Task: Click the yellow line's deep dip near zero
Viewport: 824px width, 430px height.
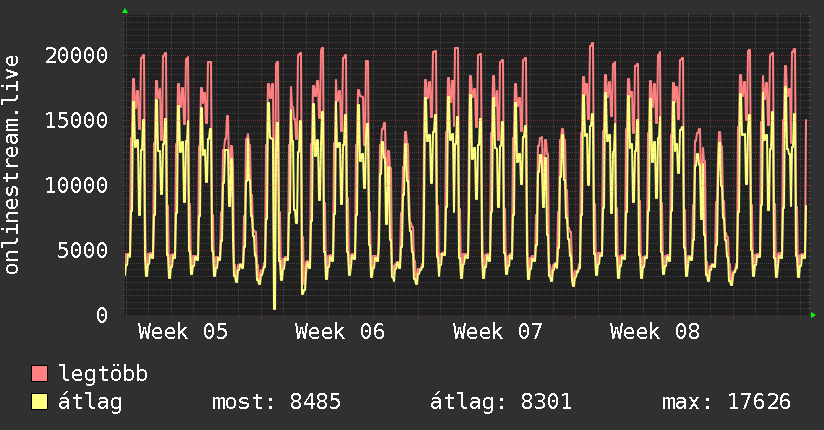Action: (274, 306)
